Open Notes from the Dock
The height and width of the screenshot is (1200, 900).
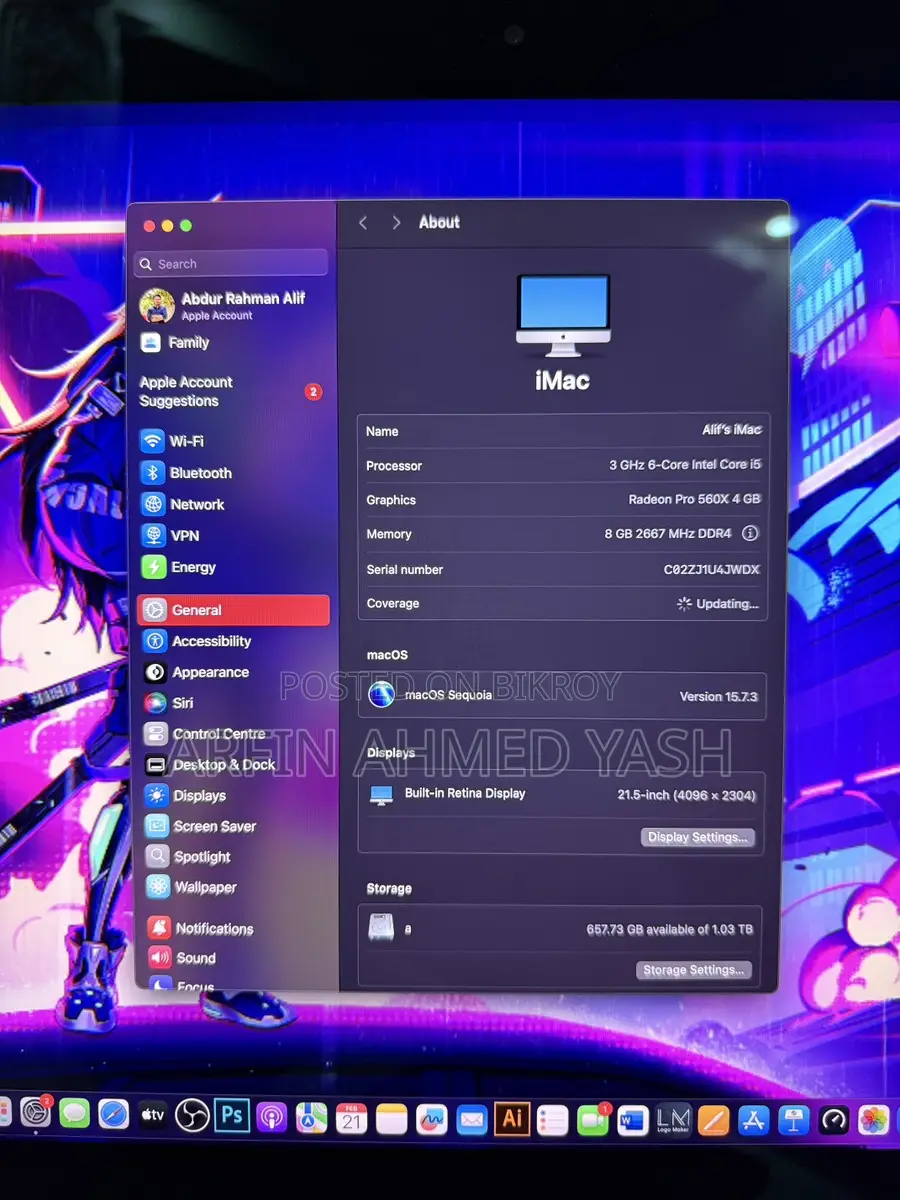[392, 1118]
